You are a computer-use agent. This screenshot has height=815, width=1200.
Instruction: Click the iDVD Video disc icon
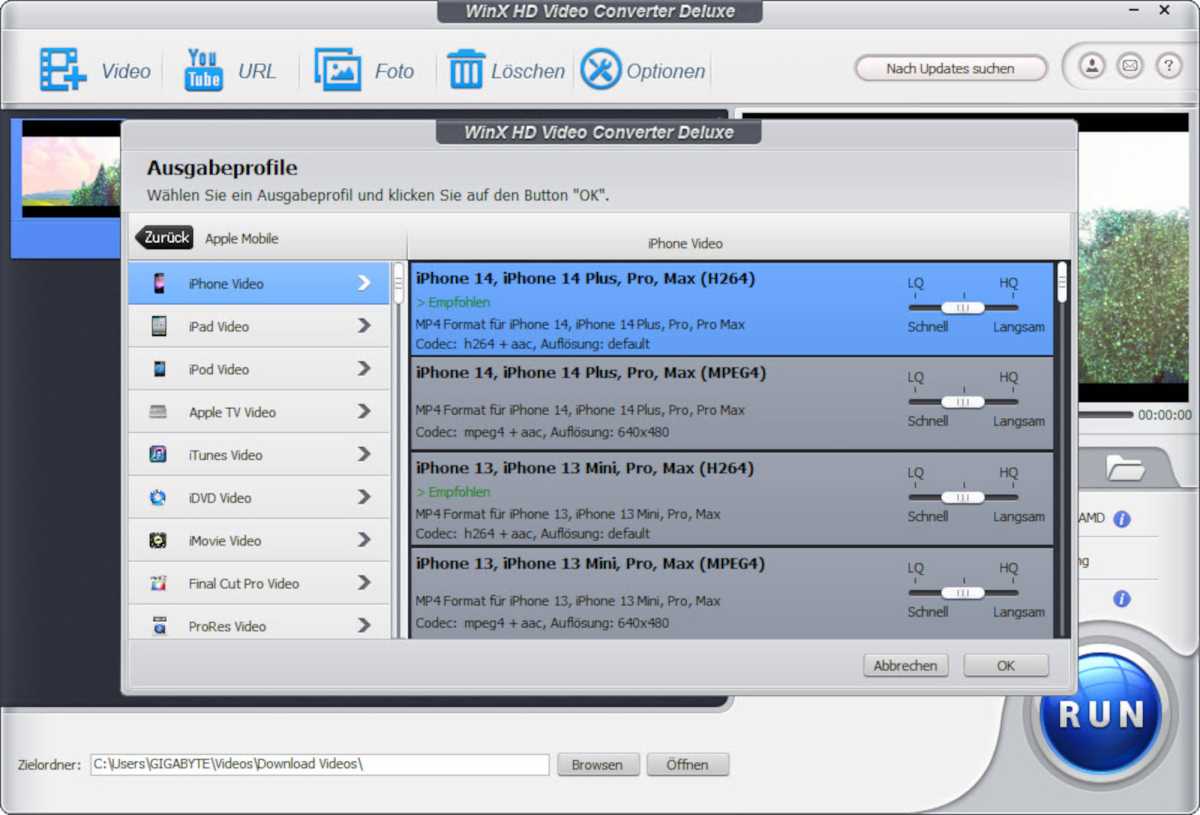point(158,498)
